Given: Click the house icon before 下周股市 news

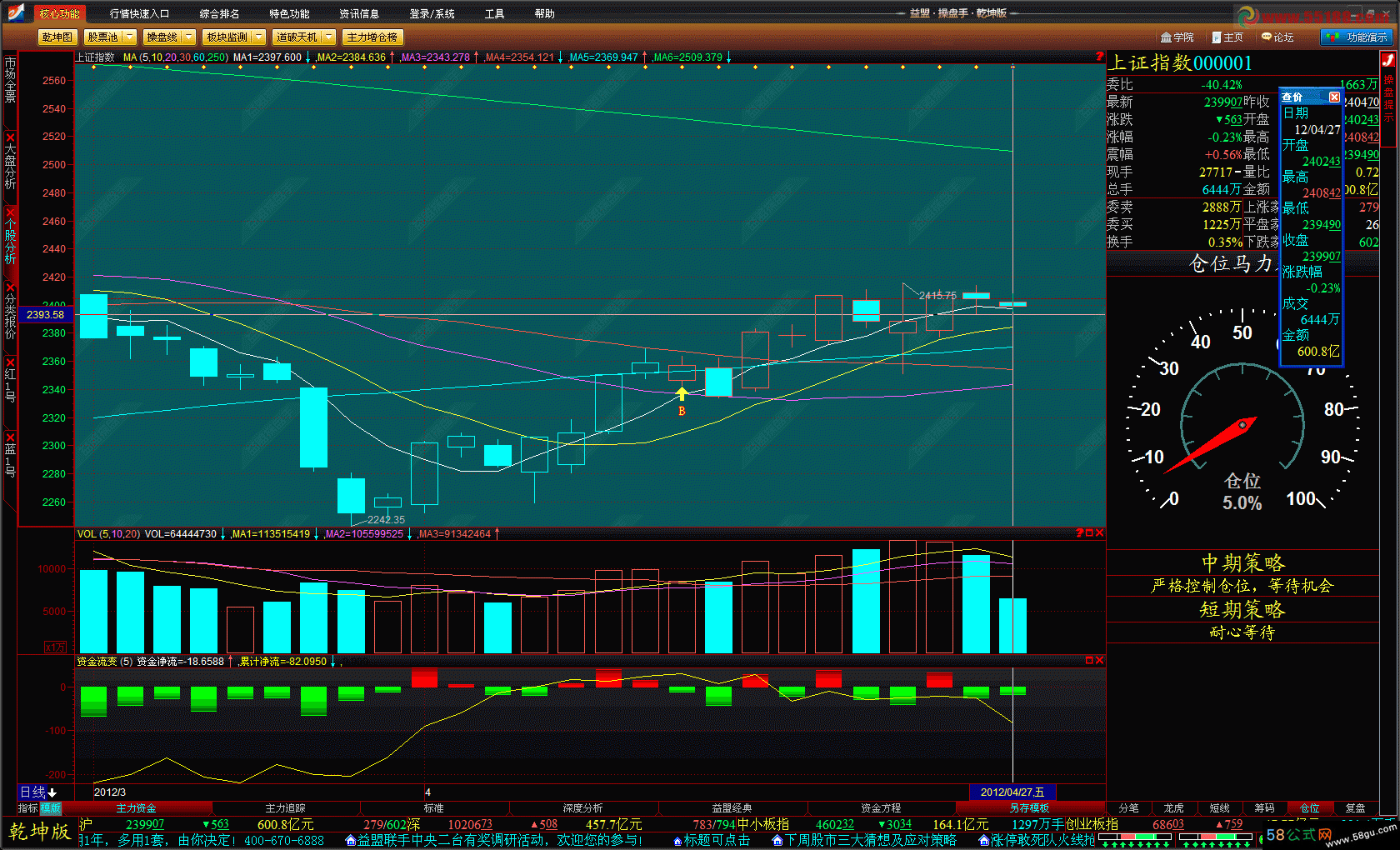Looking at the screenshot, I should pyautogui.click(x=778, y=841).
